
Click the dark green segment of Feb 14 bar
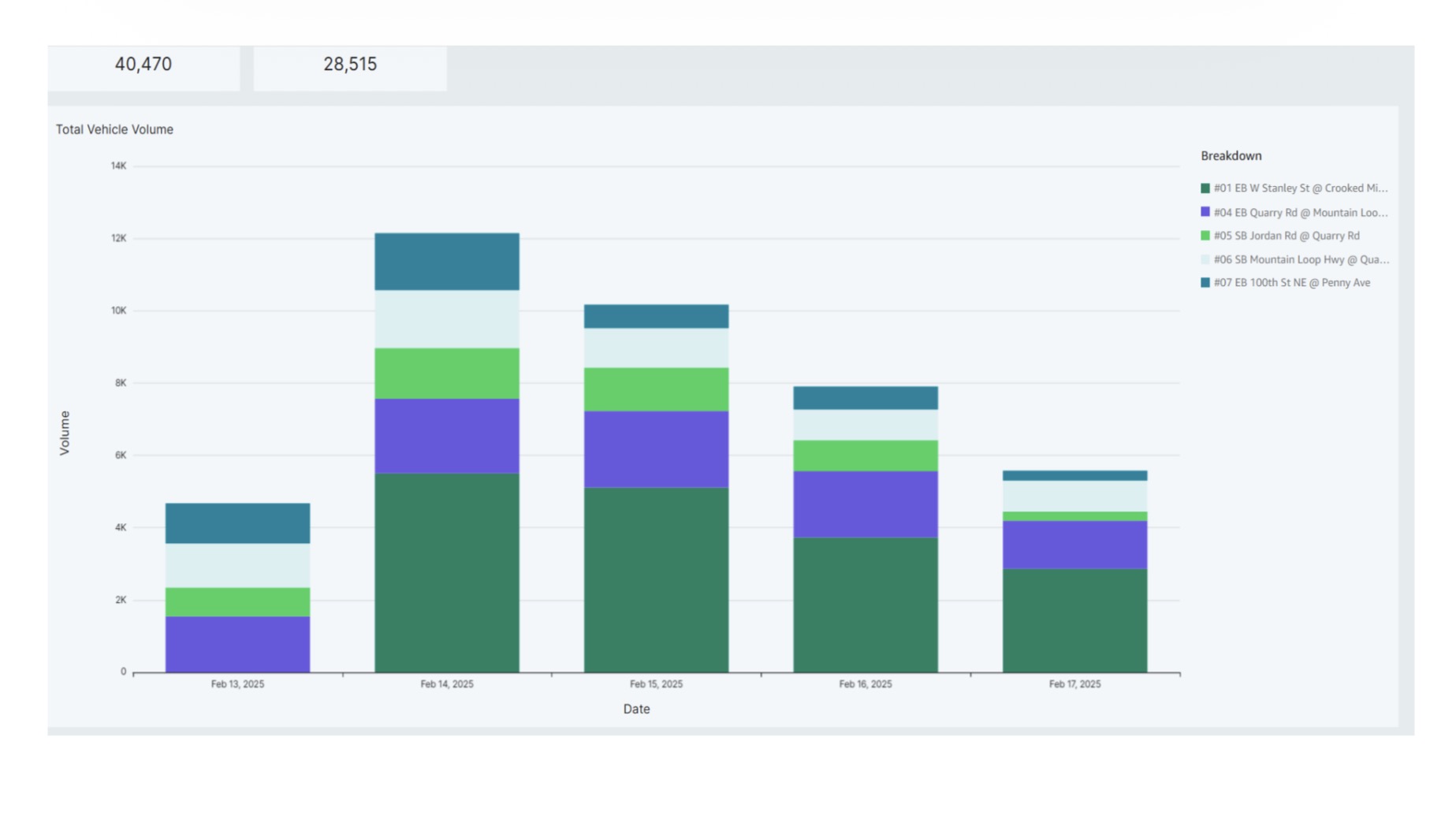pyautogui.click(x=447, y=573)
